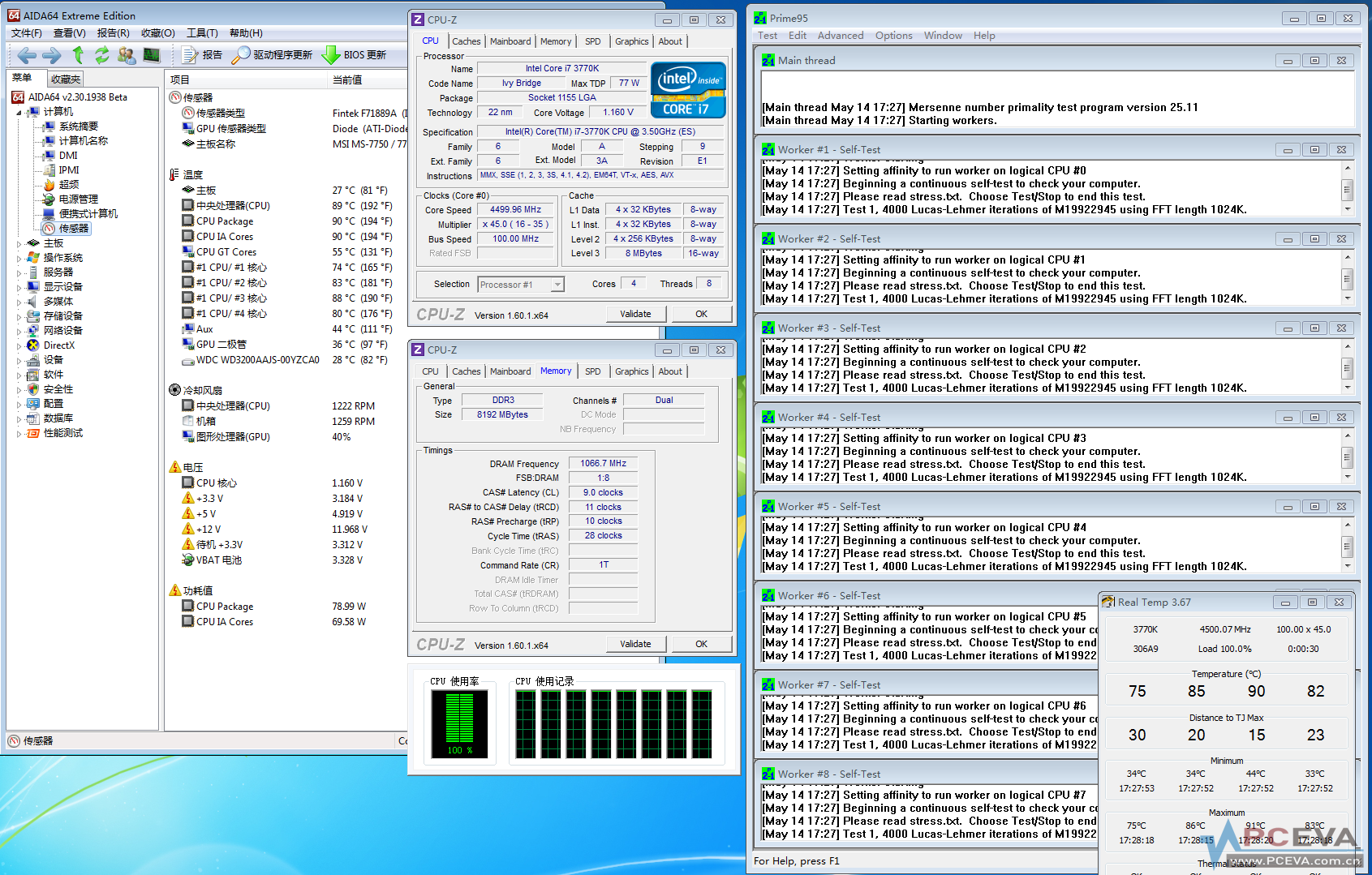Click Validate button in CPU-Z Memory window

(635, 644)
